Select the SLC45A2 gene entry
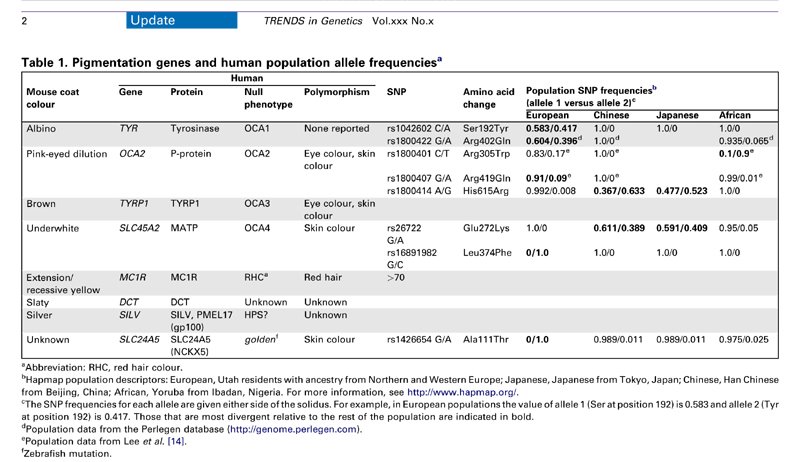 [139, 227]
